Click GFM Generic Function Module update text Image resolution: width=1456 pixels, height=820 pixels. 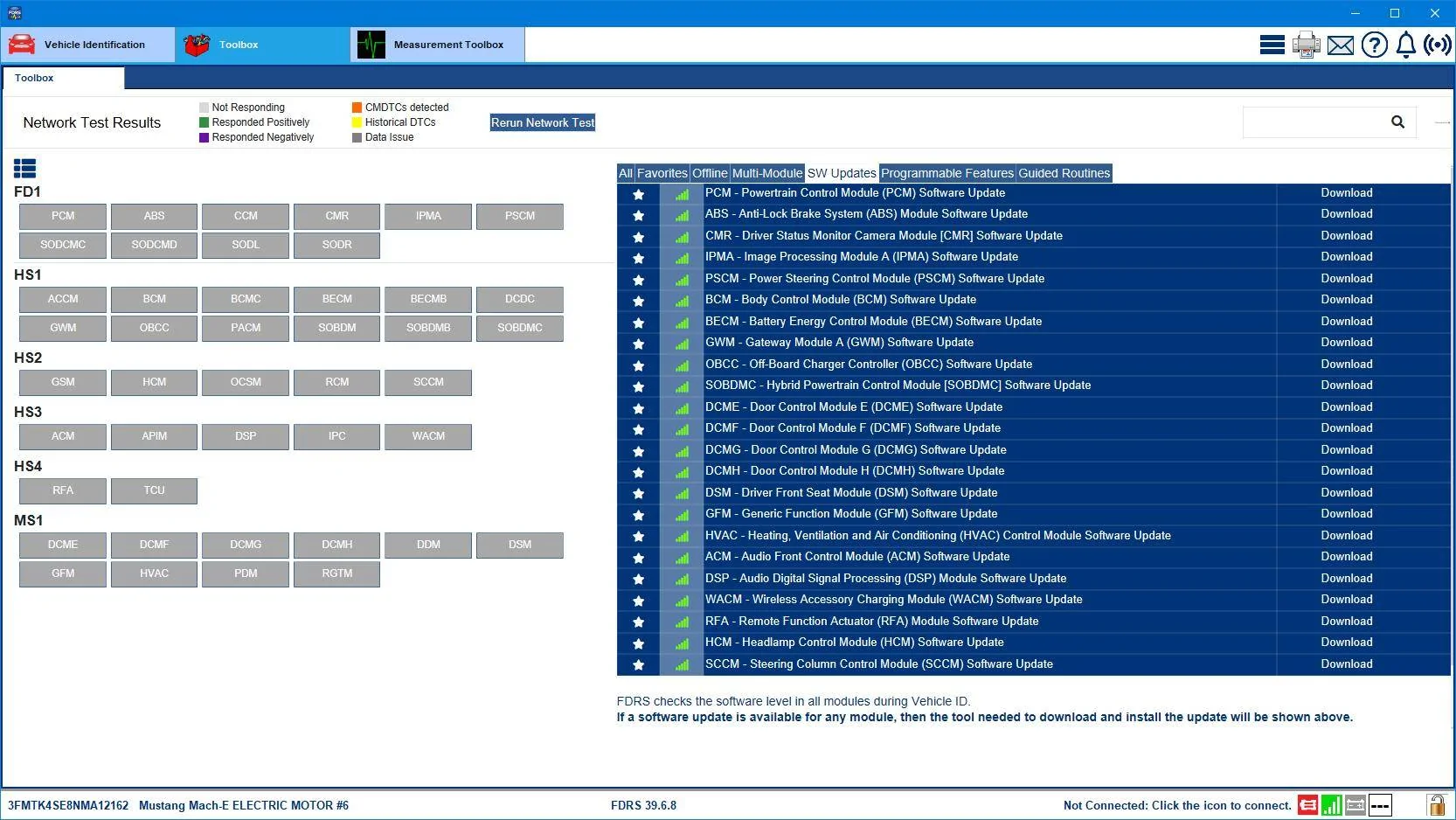coord(851,514)
